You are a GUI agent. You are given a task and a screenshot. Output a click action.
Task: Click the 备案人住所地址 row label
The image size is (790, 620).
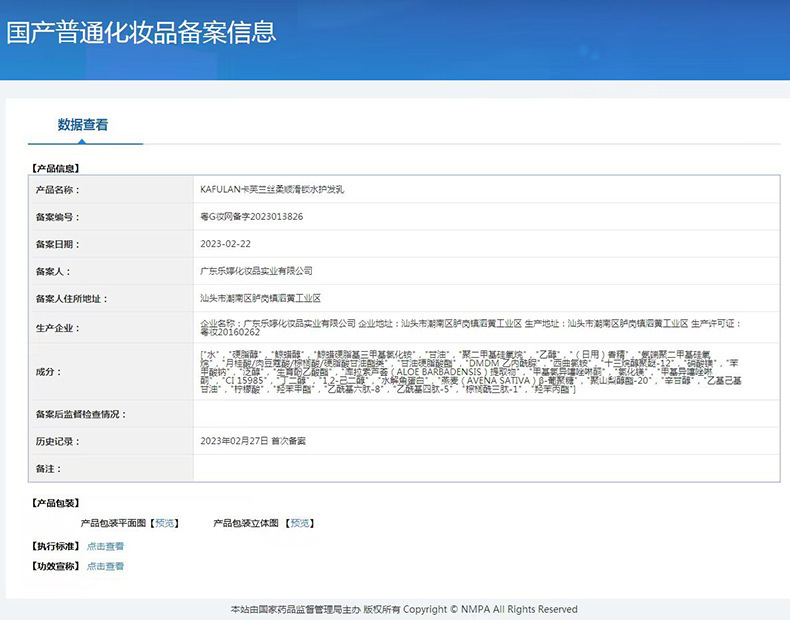click(72, 299)
